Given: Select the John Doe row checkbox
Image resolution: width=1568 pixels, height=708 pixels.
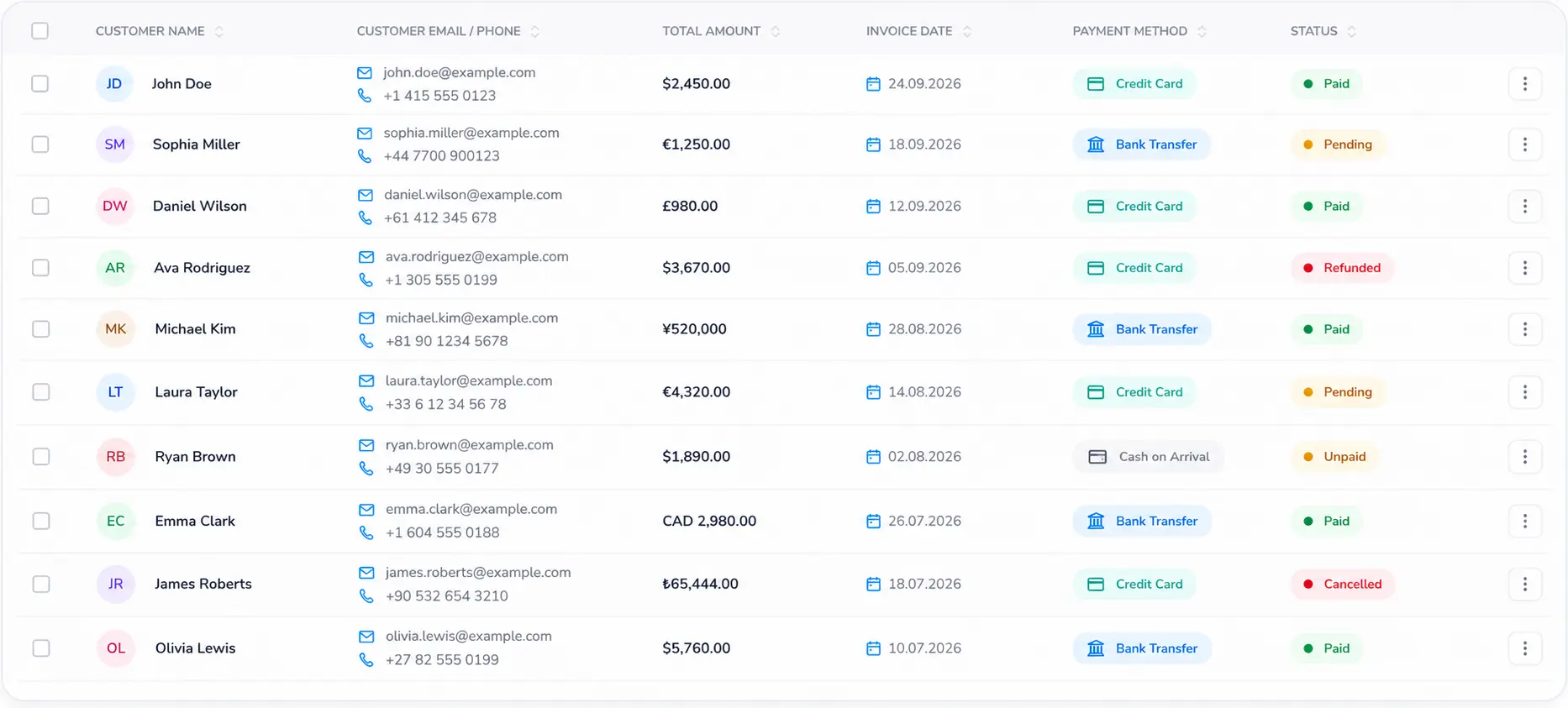Looking at the screenshot, I should (x=39, y=84).
